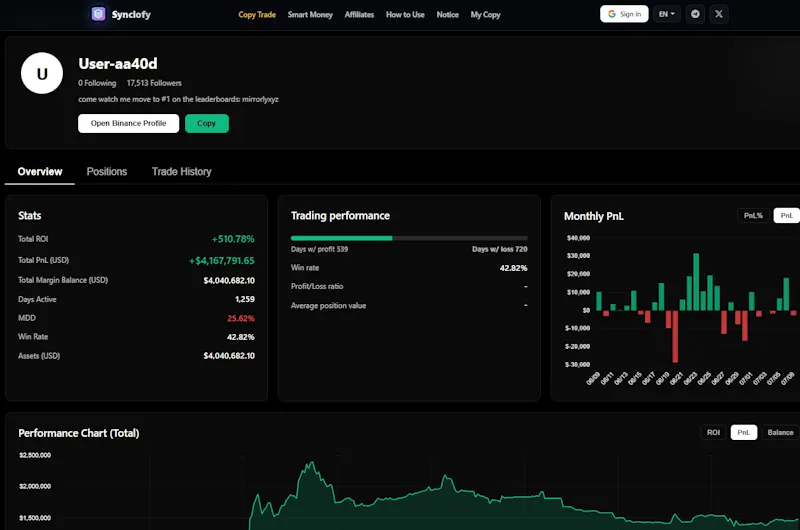
Task: Open How to Use page
Action: pos(405,15)
